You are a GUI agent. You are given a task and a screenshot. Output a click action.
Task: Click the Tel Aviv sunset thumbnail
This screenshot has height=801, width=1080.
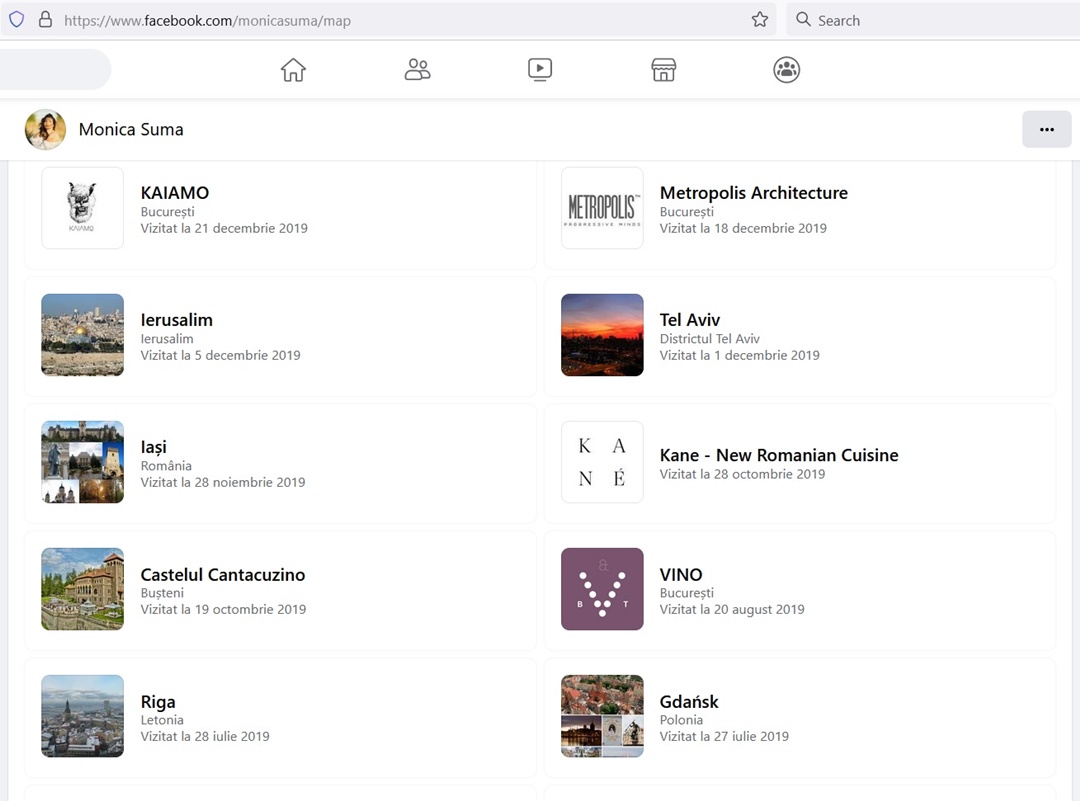coord(602,335)
